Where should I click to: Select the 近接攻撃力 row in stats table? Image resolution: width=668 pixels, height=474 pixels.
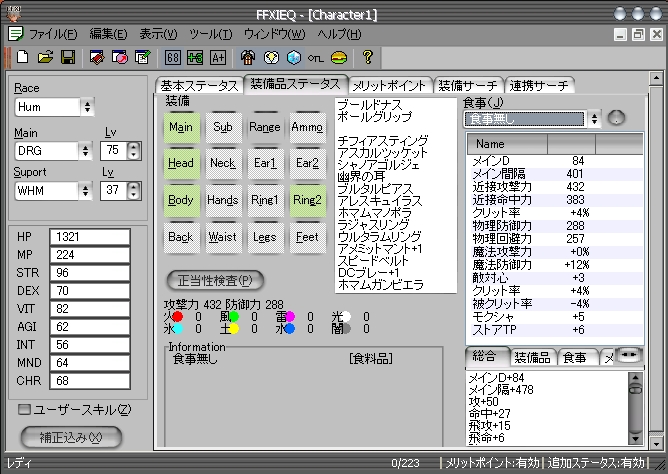pos(555,187)
